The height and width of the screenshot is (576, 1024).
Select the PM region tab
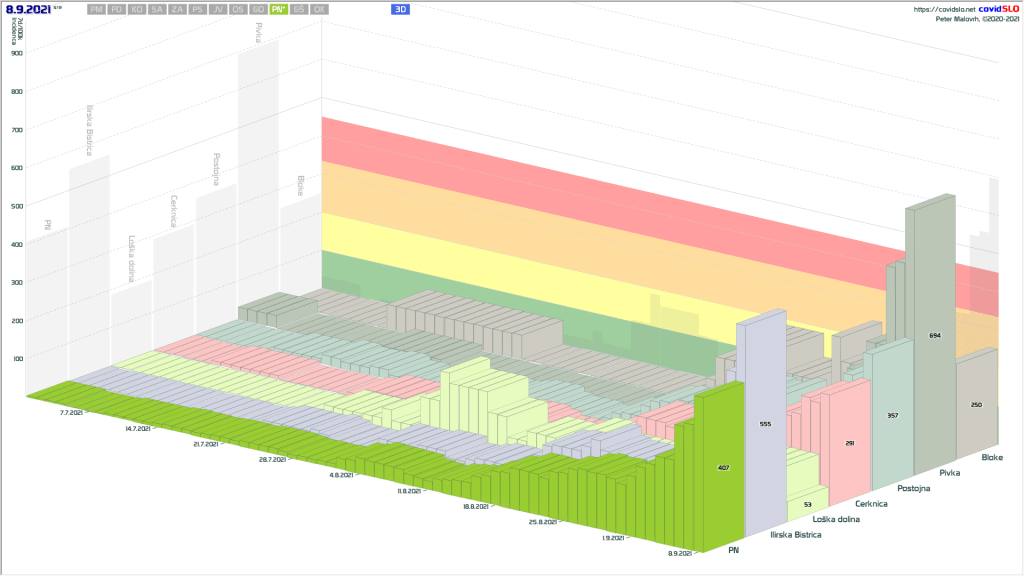point(96,9)
